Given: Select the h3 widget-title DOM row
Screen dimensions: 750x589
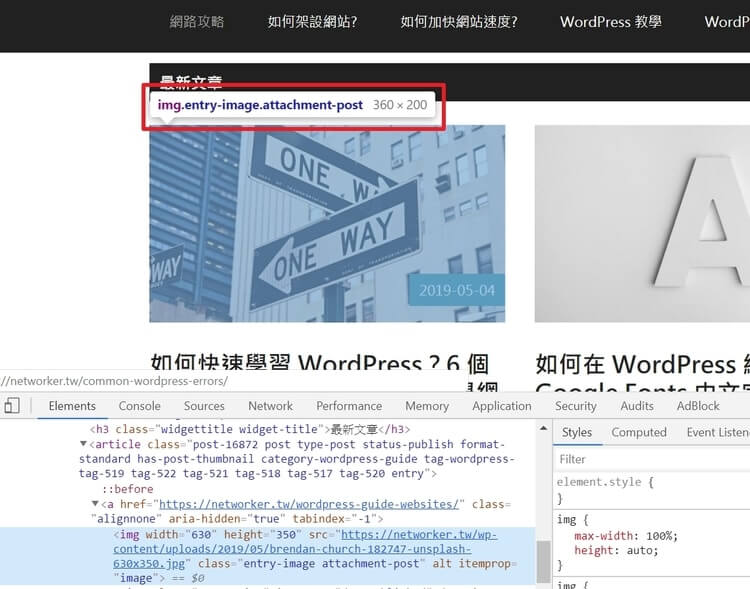Looking at the screenshot, I should tap(250, 429).
